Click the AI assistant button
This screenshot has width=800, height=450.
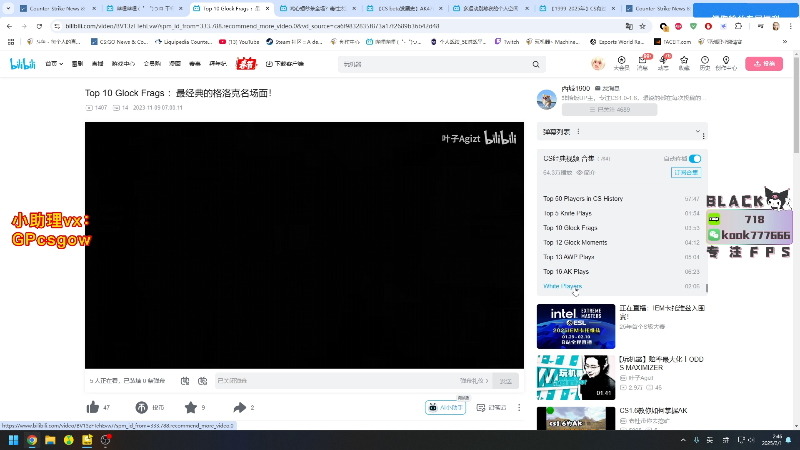click(x=445, y=408)
